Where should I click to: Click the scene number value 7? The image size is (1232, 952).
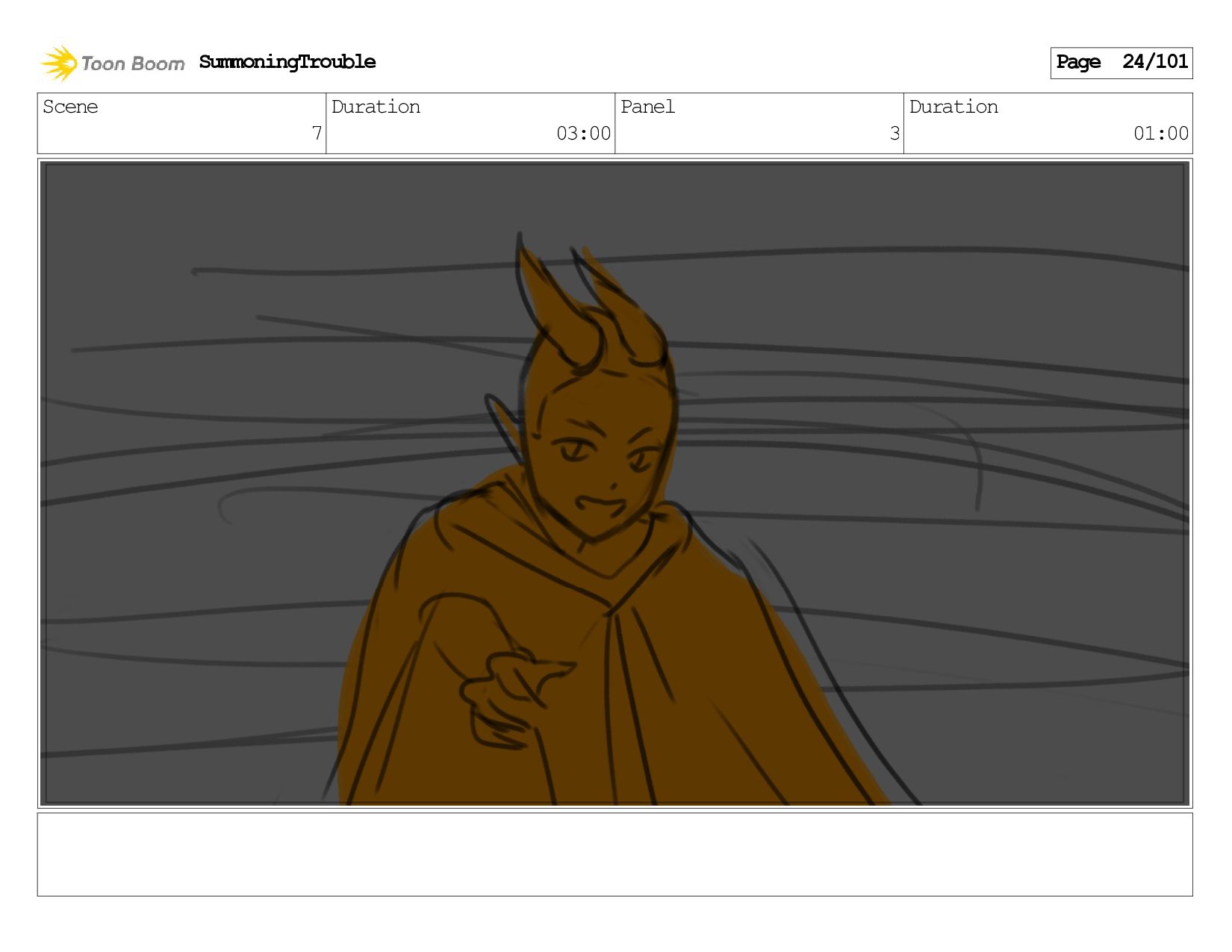(317, 134)
